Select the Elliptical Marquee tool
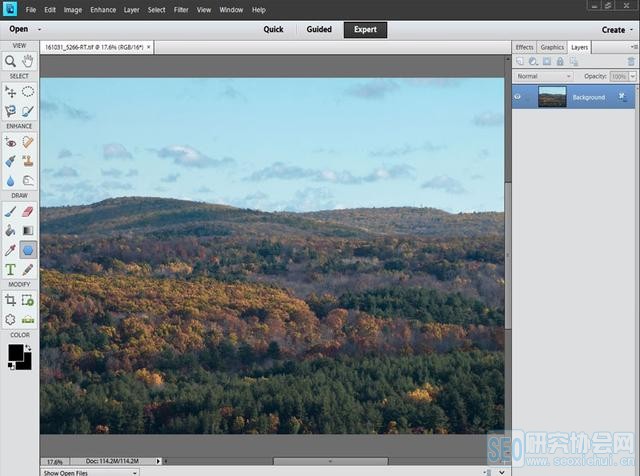 pos(28,92)
